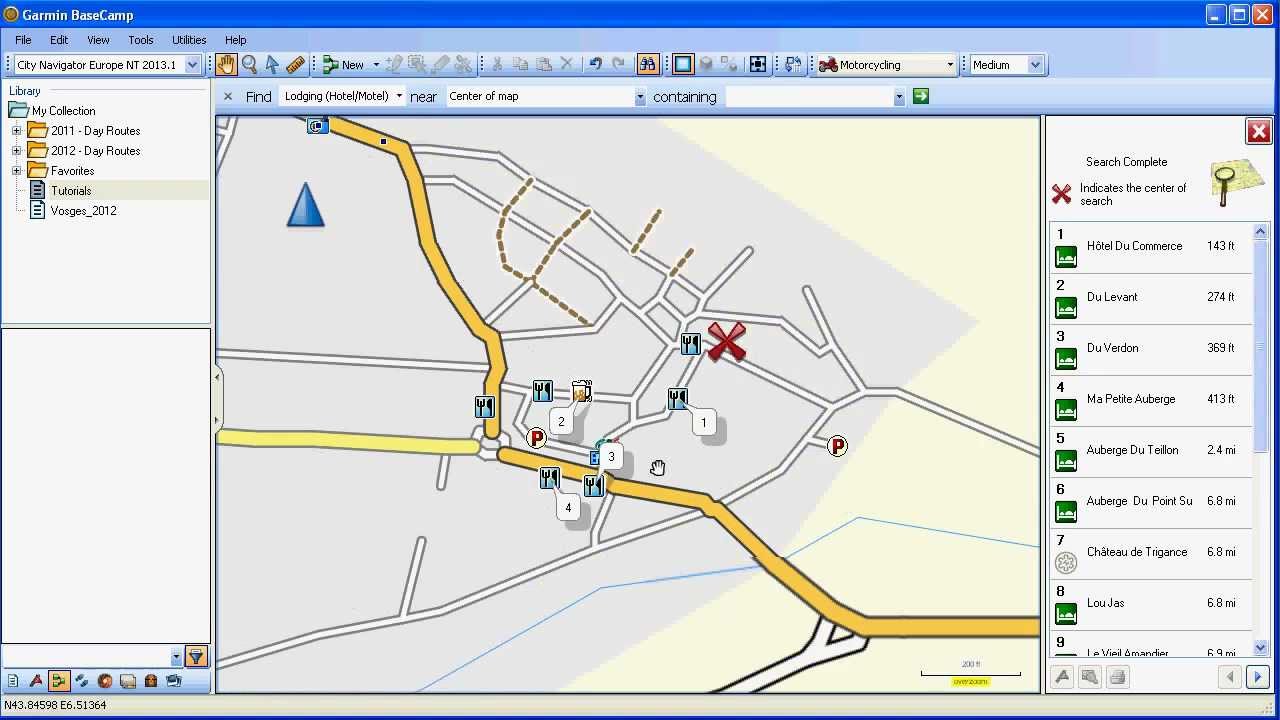
Task: Select Château de Trigance result
Action: [1150, 553]
